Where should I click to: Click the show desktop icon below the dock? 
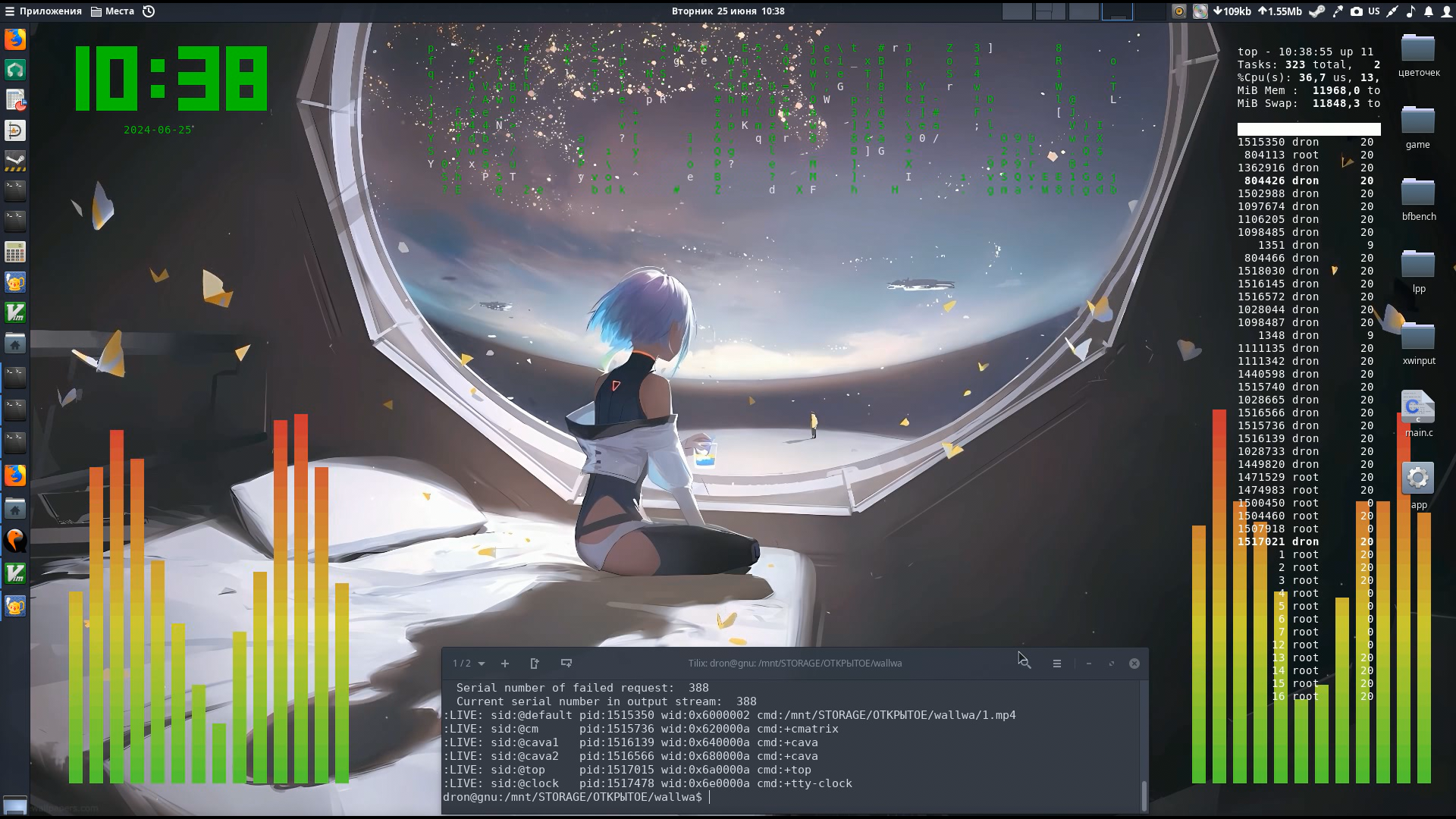(14, 805)
